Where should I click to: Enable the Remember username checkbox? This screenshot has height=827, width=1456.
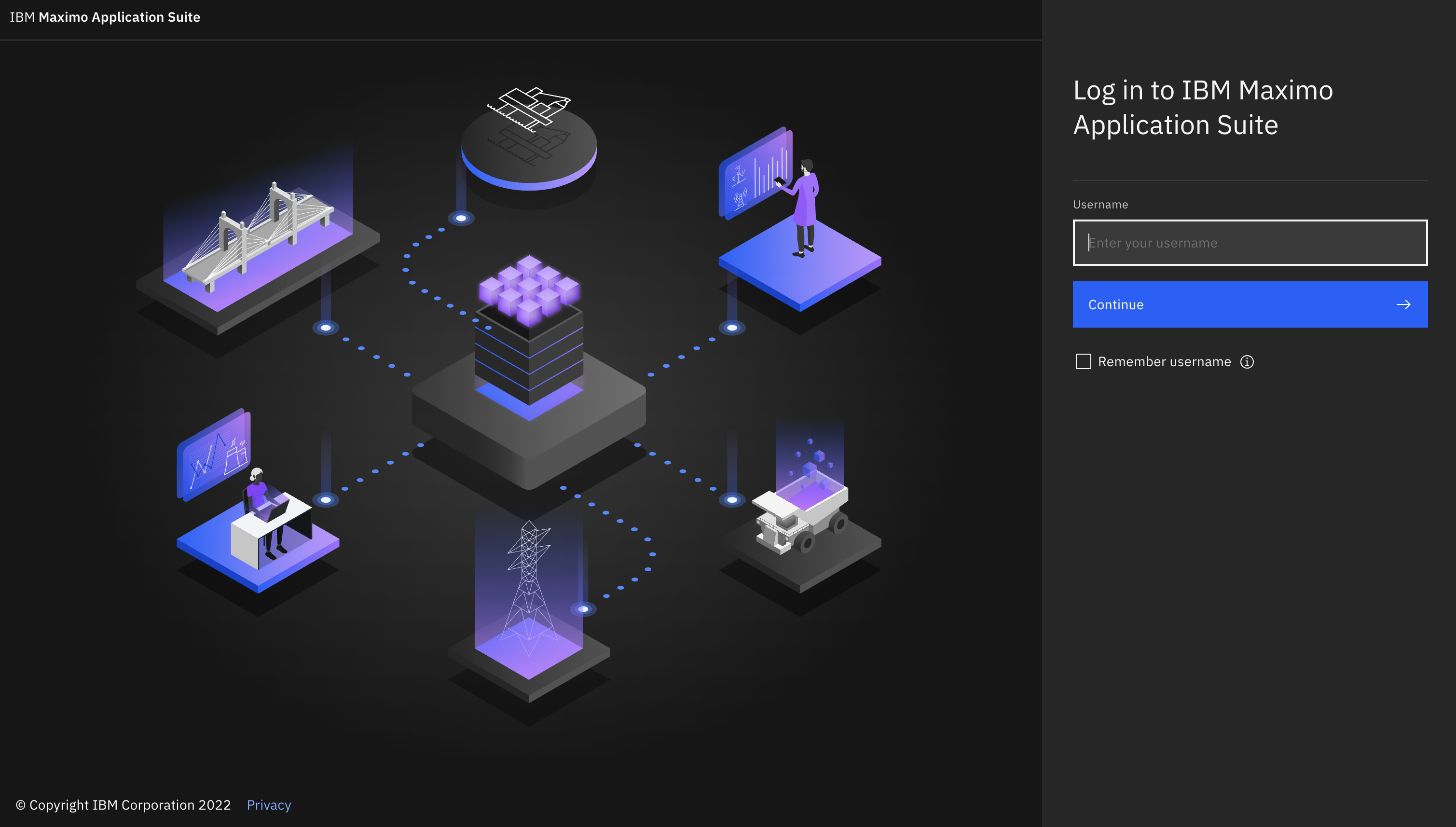pos(1083,361)
